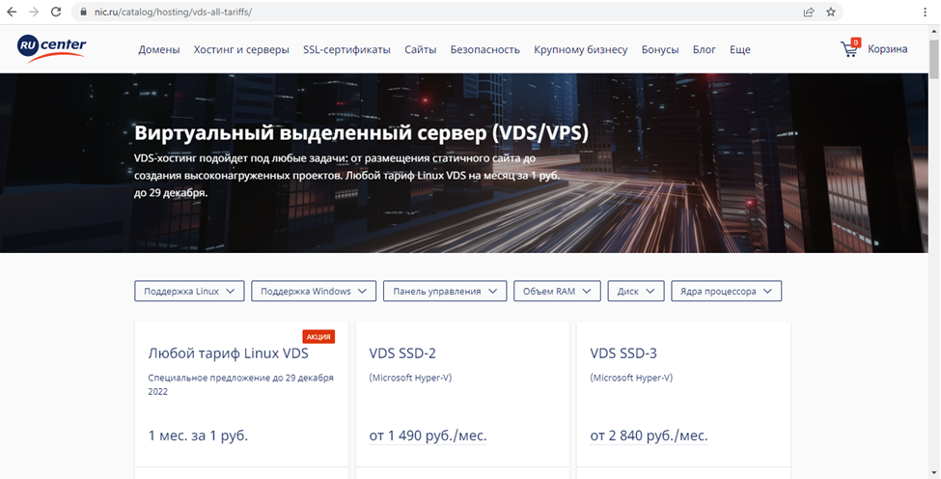This screenshot has width=941, height=479.
Task: Expand the Поддержка Windows filter
Action: coord(314,291)
